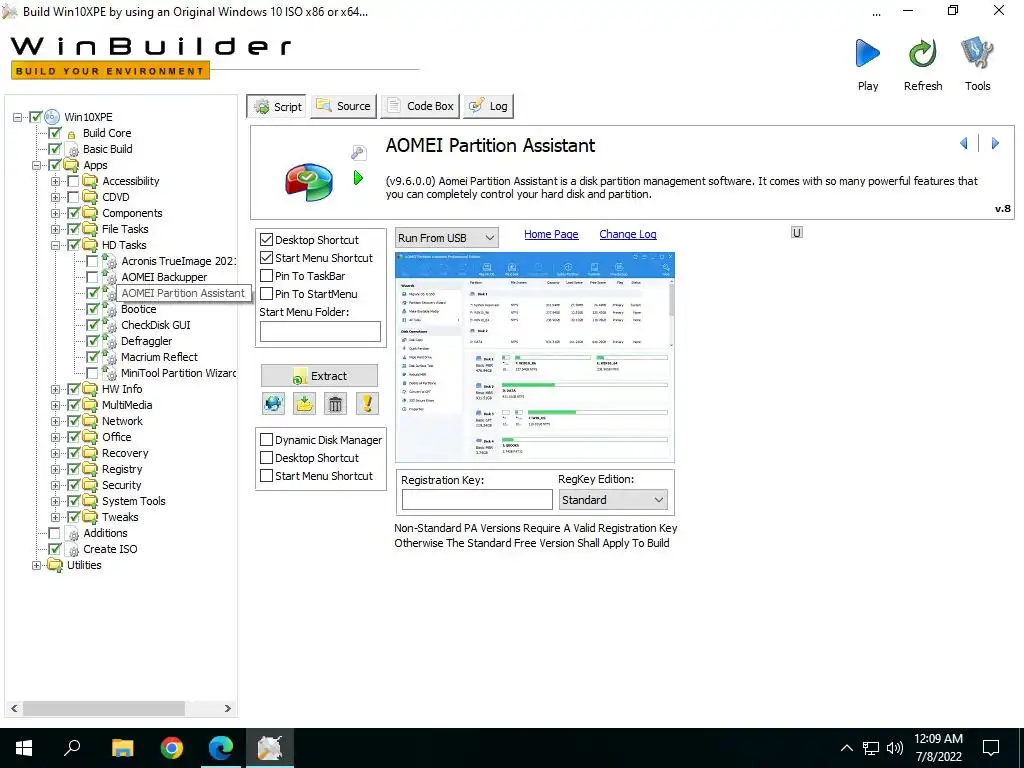Click the Extract button
1024x768 pixels.
tap(319, 376)
